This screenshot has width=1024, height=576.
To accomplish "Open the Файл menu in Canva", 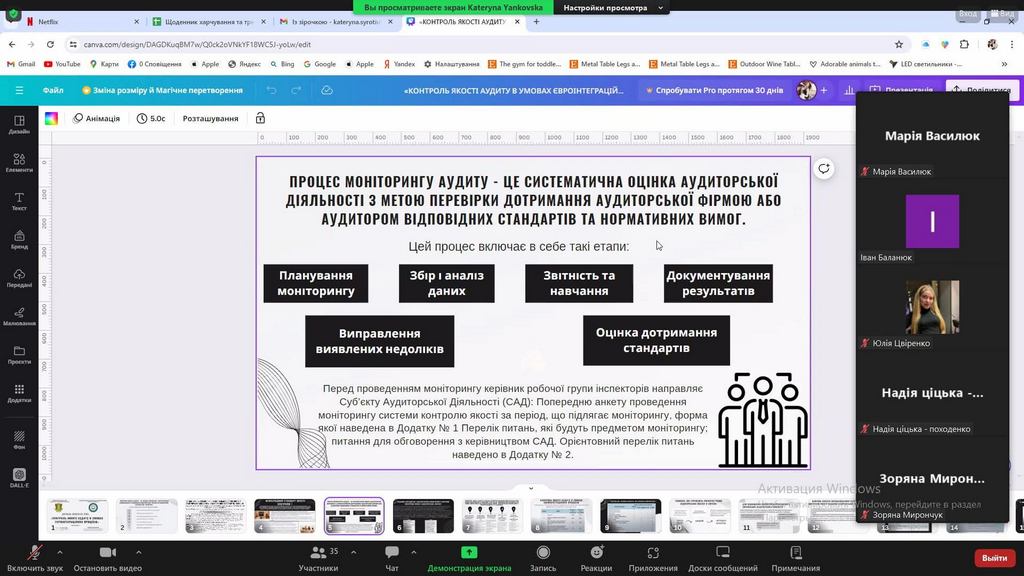I will point(53,90).
